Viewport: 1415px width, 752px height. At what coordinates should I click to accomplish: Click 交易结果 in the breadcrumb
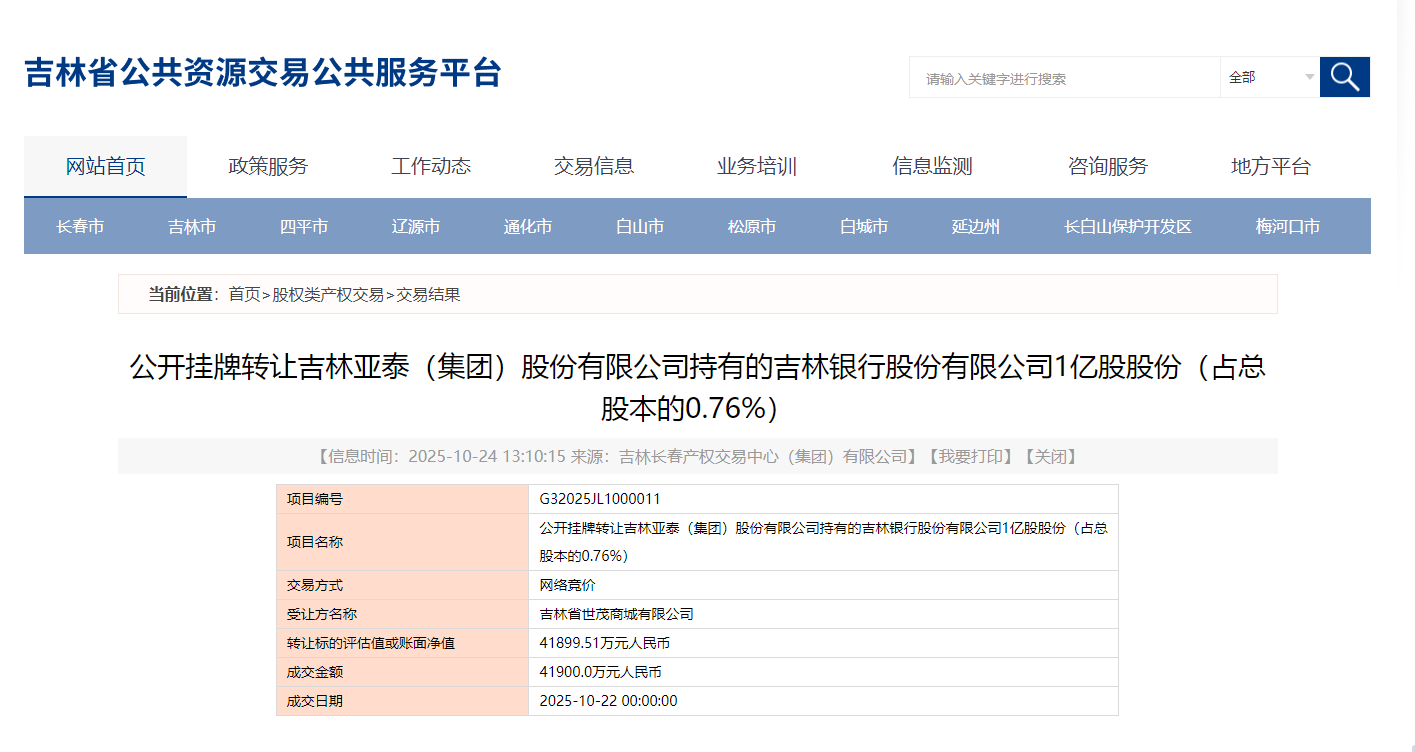tap(428, 294)
